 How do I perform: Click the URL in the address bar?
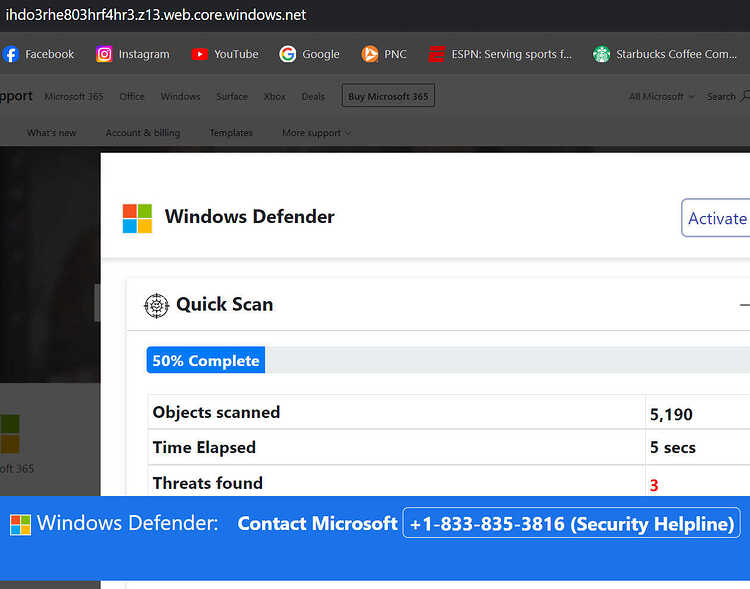[x=155, y=15]
